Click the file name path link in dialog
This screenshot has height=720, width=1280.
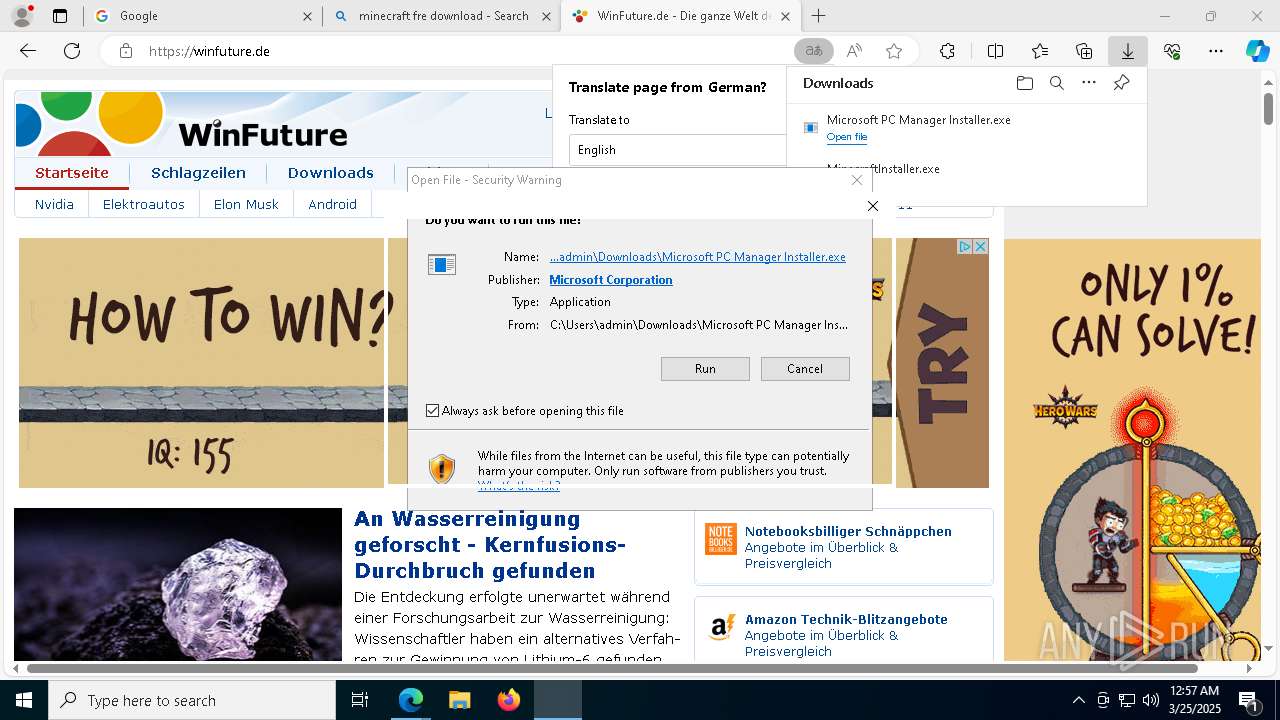pyautogui.click(x=698, y=257)
